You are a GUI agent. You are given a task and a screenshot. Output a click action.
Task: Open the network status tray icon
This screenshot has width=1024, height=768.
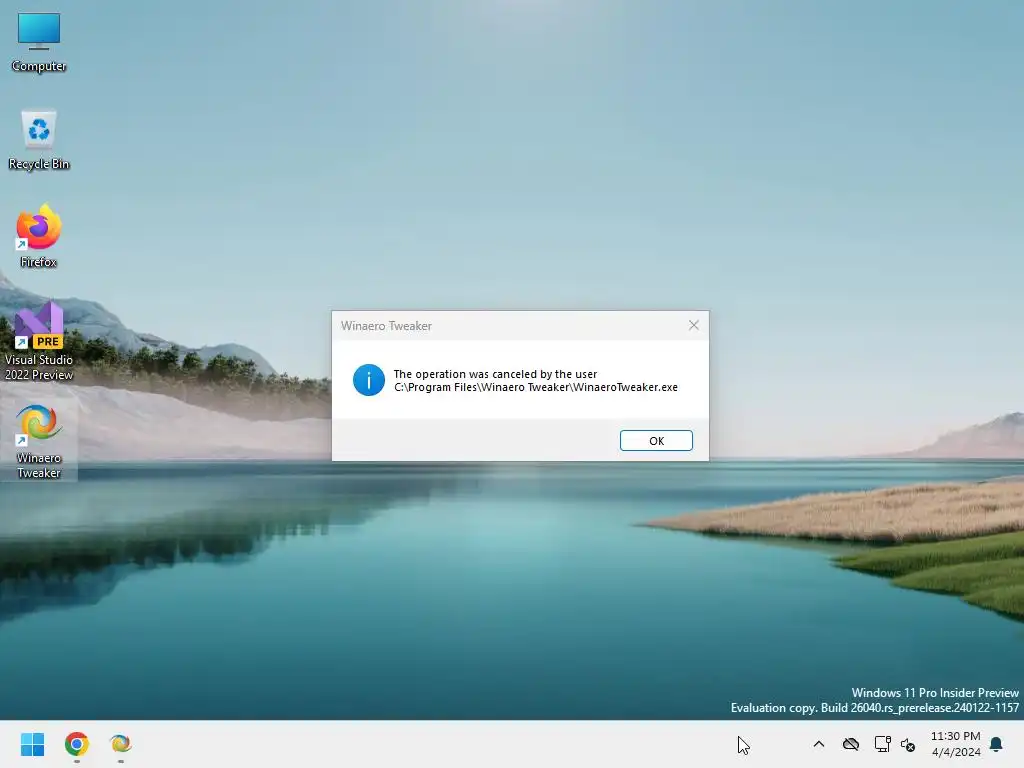pos(882,744)
